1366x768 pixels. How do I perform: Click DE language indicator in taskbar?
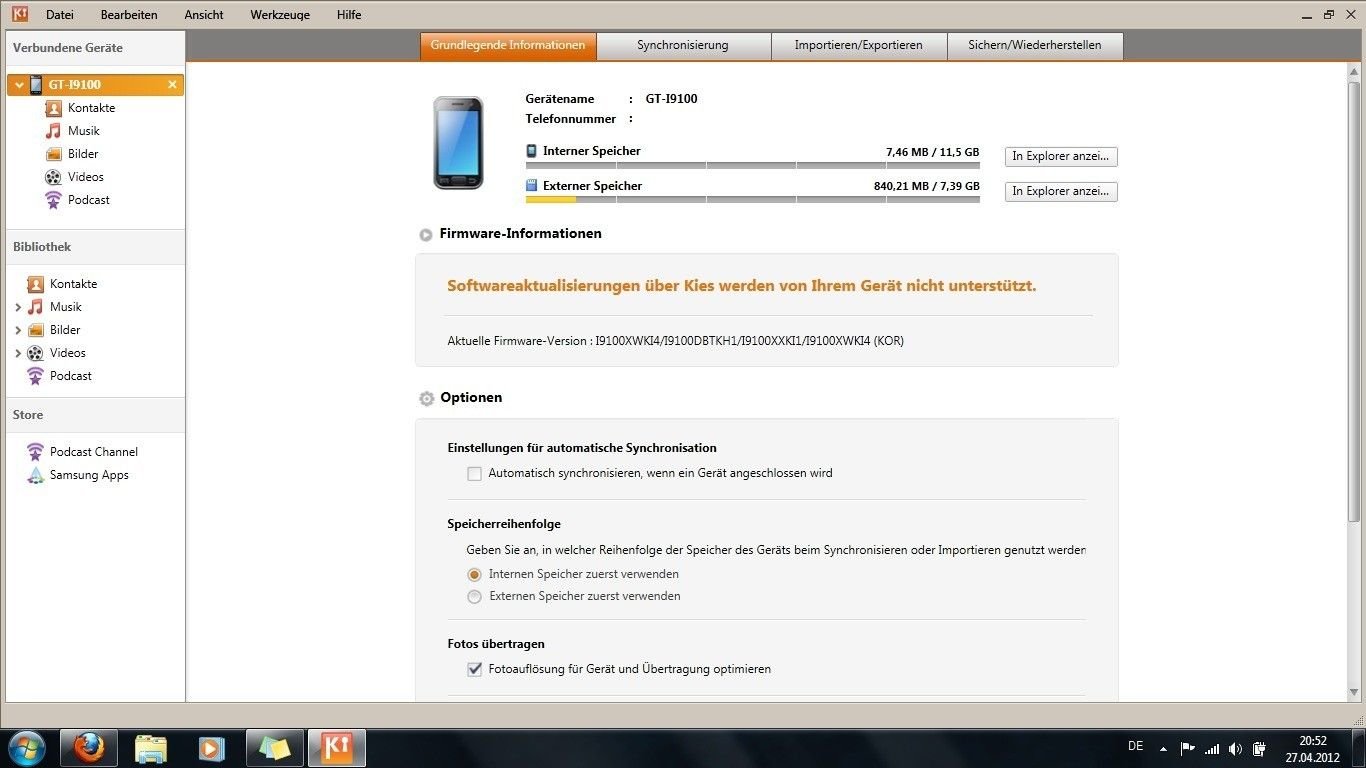1135,746
